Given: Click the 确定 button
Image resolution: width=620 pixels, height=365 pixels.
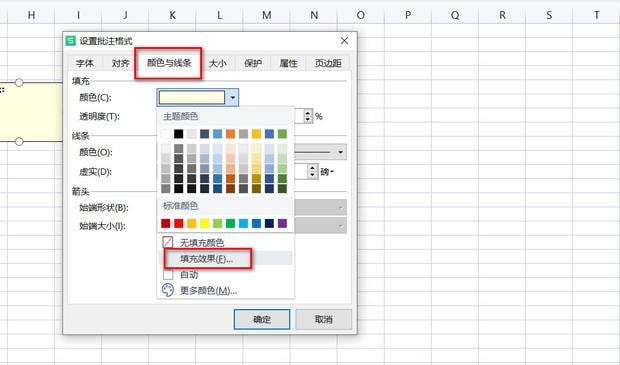Looking at the screenshot, I should tap(262, 319).
